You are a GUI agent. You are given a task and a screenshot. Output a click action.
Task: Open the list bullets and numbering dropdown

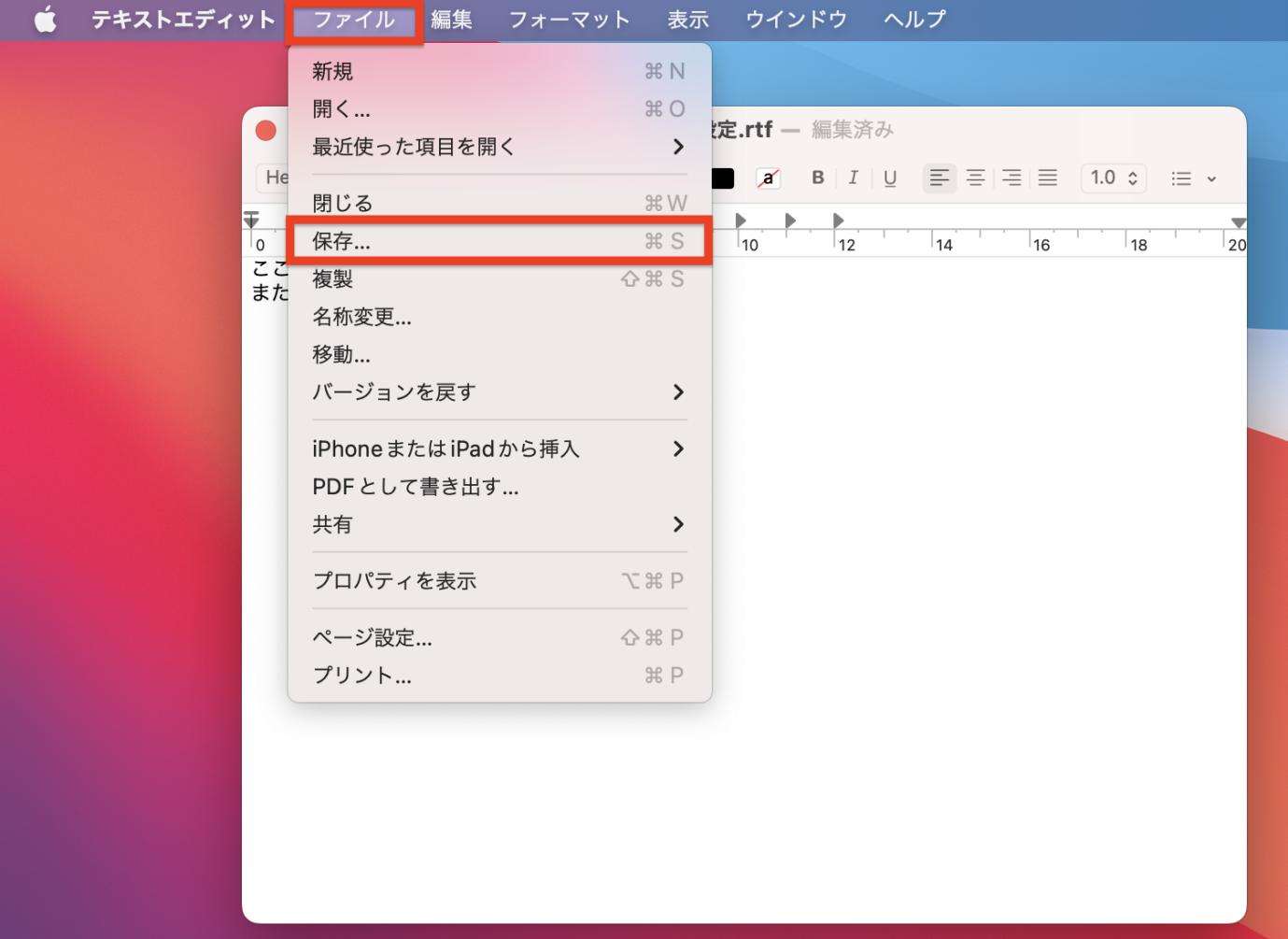1195,178
